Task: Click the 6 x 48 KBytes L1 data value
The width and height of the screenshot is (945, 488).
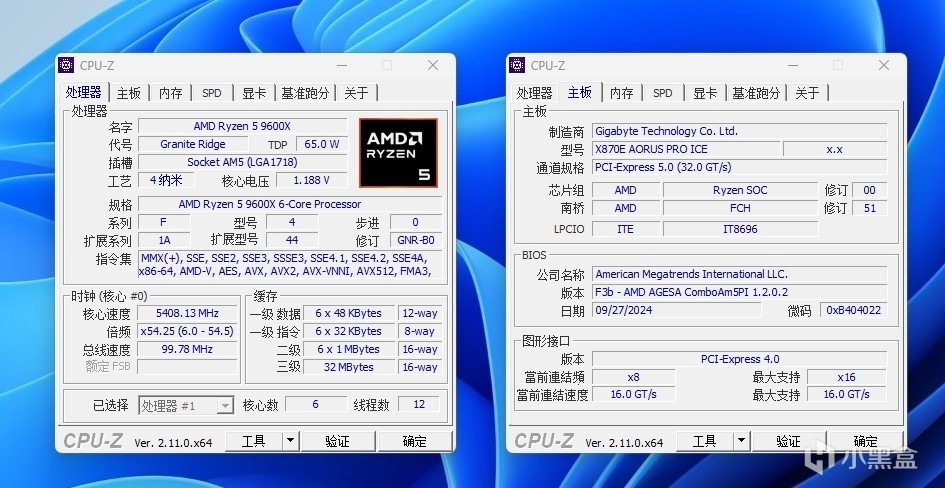Action: pyautogui.click(x=348, y=313)
